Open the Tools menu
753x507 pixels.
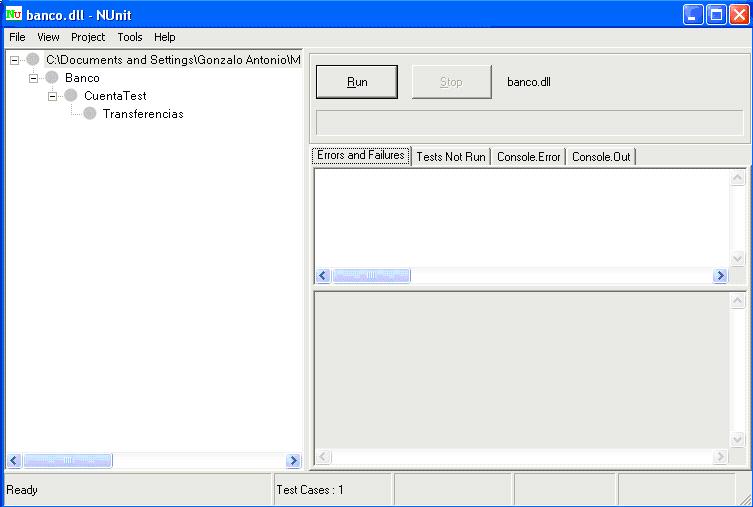tap(130, 37)
